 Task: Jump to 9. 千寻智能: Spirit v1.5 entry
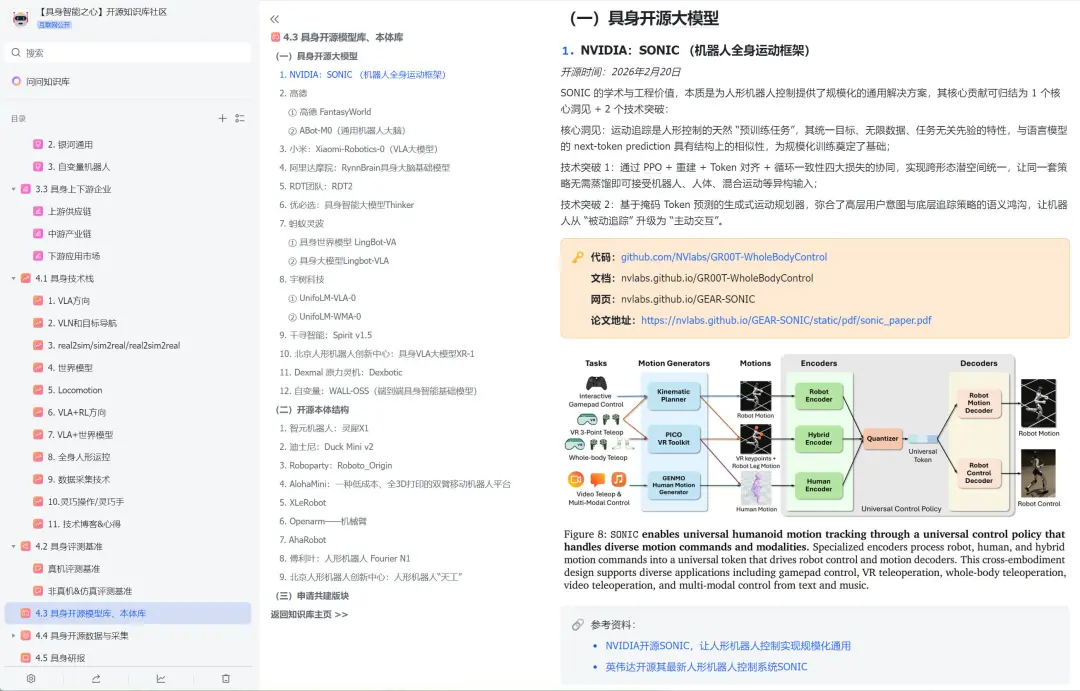325,335
